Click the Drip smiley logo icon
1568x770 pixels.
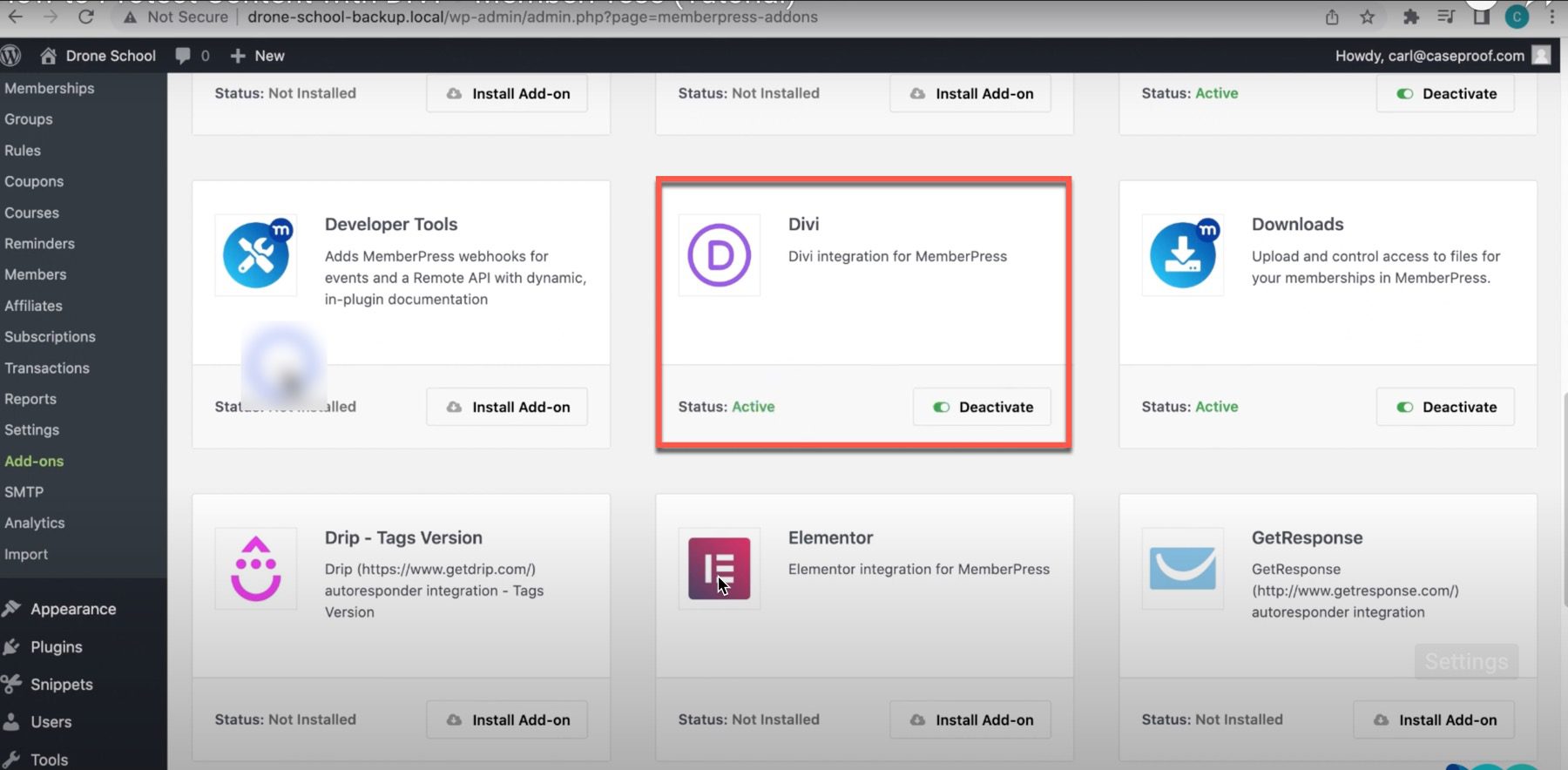point(255,569)
